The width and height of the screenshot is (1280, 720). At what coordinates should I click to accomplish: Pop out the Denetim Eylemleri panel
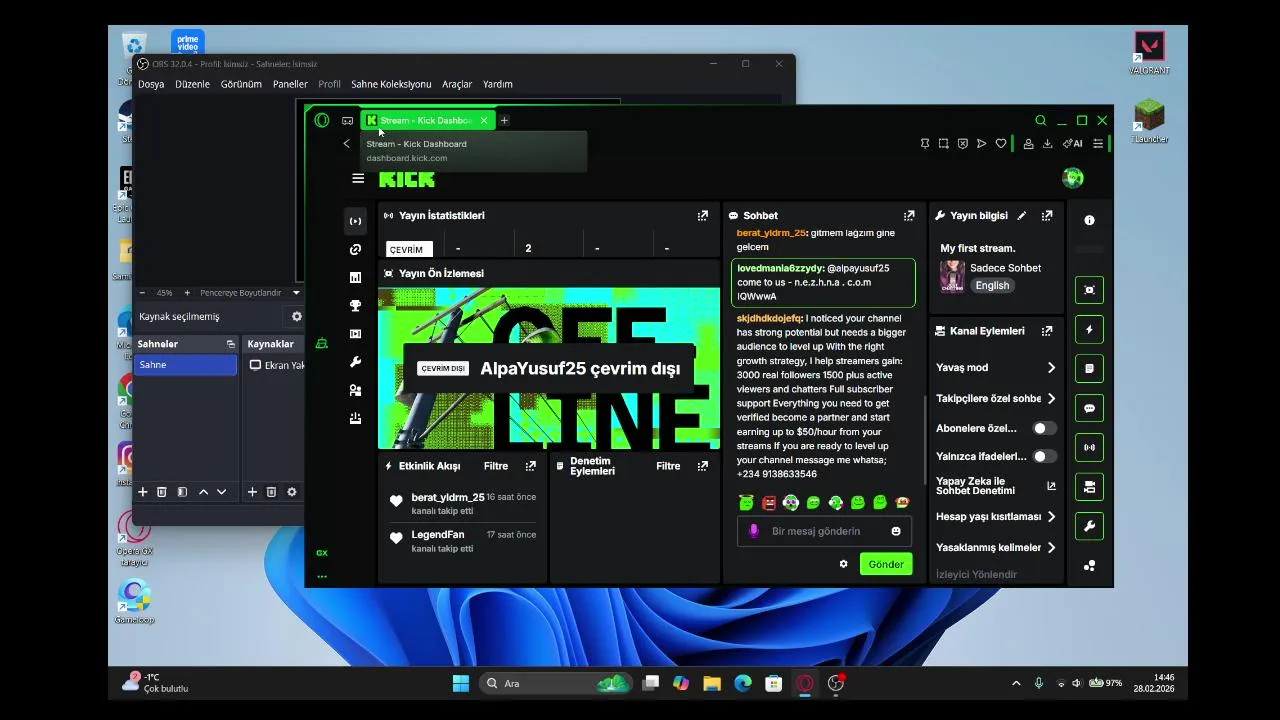703,466
